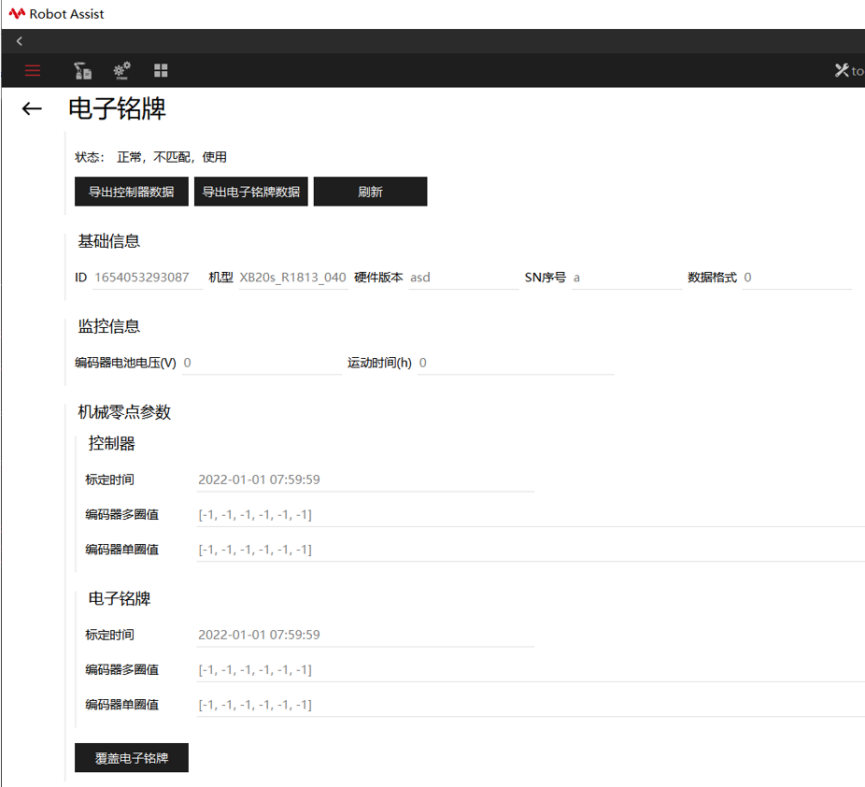Click the 机型 field showing XB20s_R1813_040
Image resolution: width=865 pixels, height=787 pixels.
tap(293, 277)
